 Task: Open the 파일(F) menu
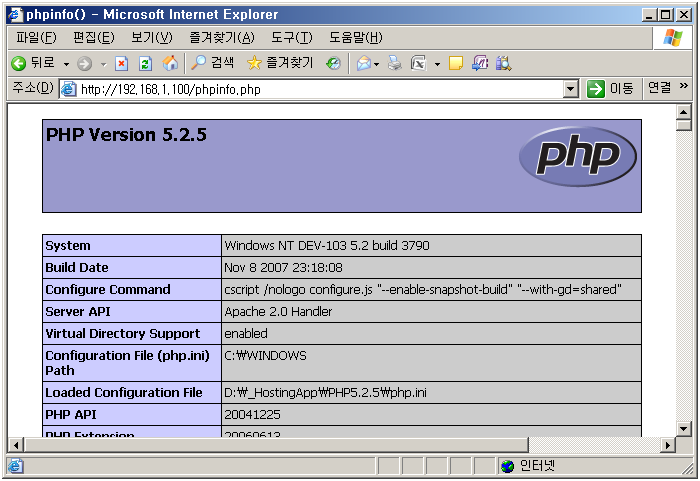point(36,38)
